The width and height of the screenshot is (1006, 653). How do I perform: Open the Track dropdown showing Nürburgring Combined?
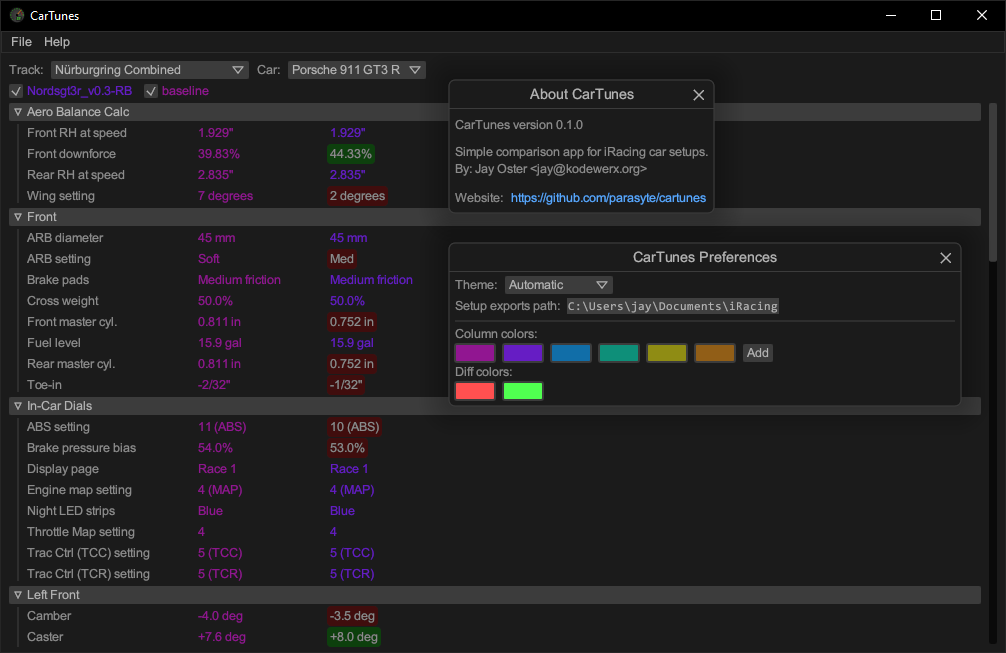pos(149,70)
